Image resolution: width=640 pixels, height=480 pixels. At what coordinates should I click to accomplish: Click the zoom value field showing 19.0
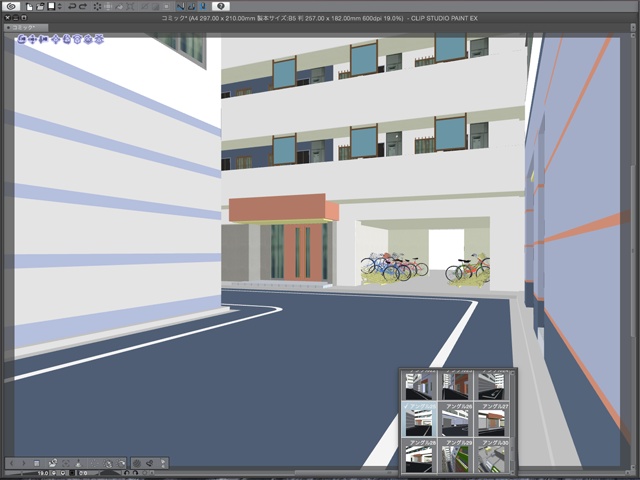[x=43, y=473]
